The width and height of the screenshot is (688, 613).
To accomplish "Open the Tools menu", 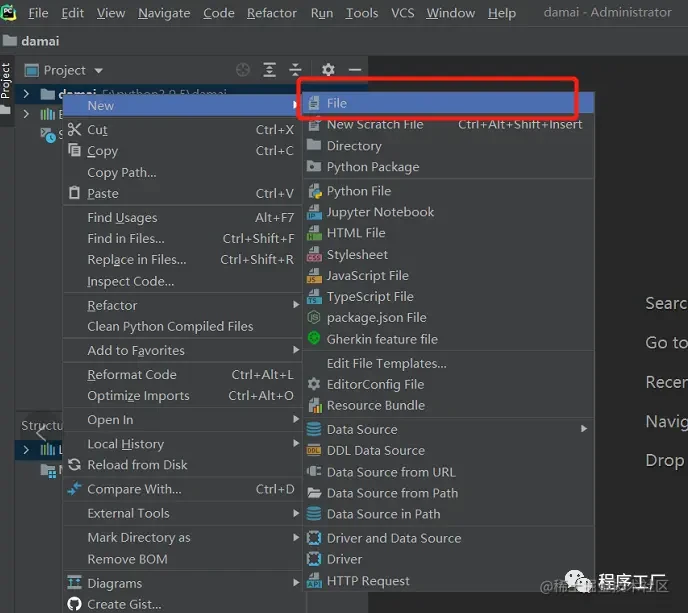I will click(362, 13).
